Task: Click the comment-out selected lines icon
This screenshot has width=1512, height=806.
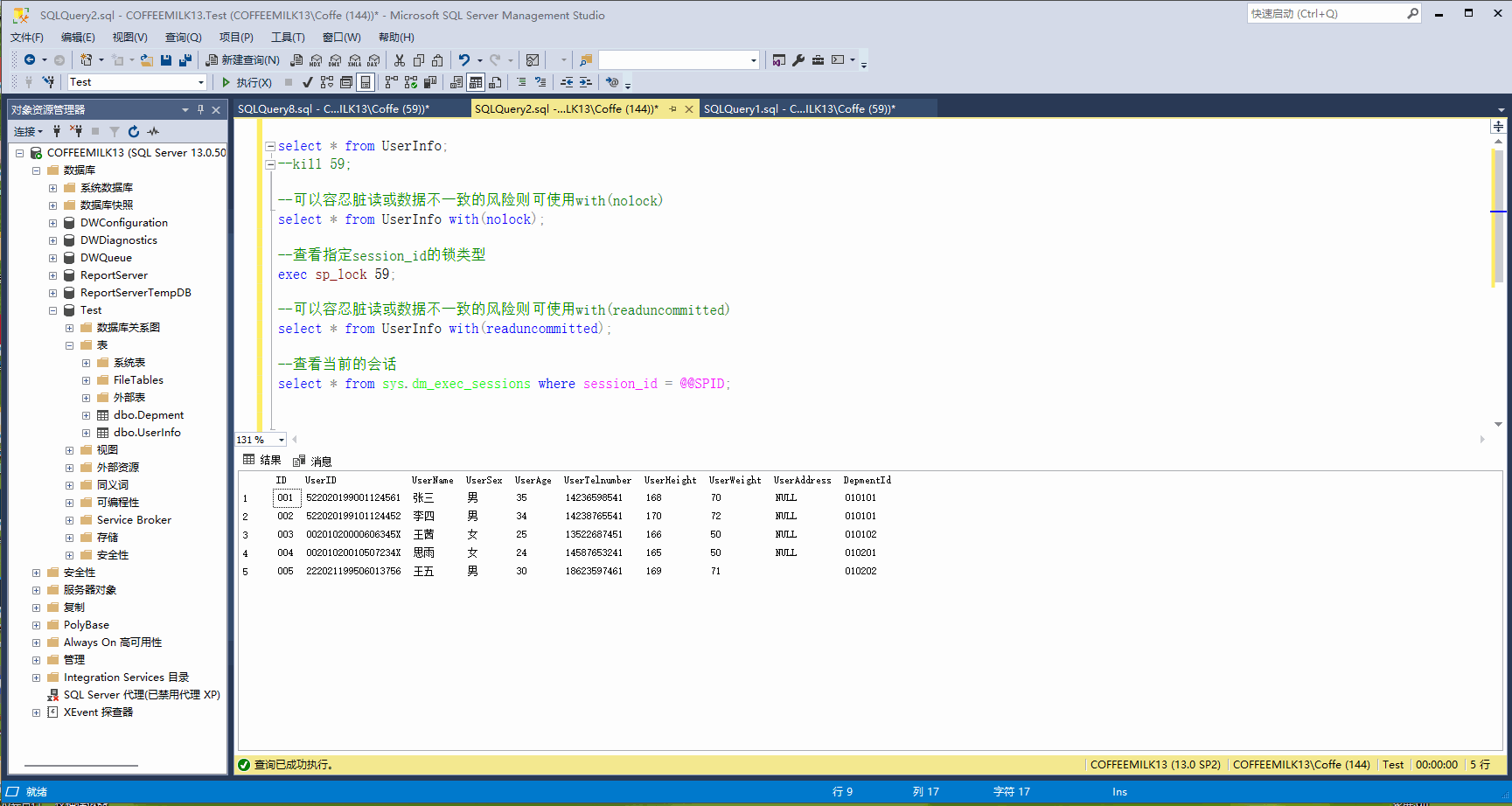Action: (x=520, y=81)
